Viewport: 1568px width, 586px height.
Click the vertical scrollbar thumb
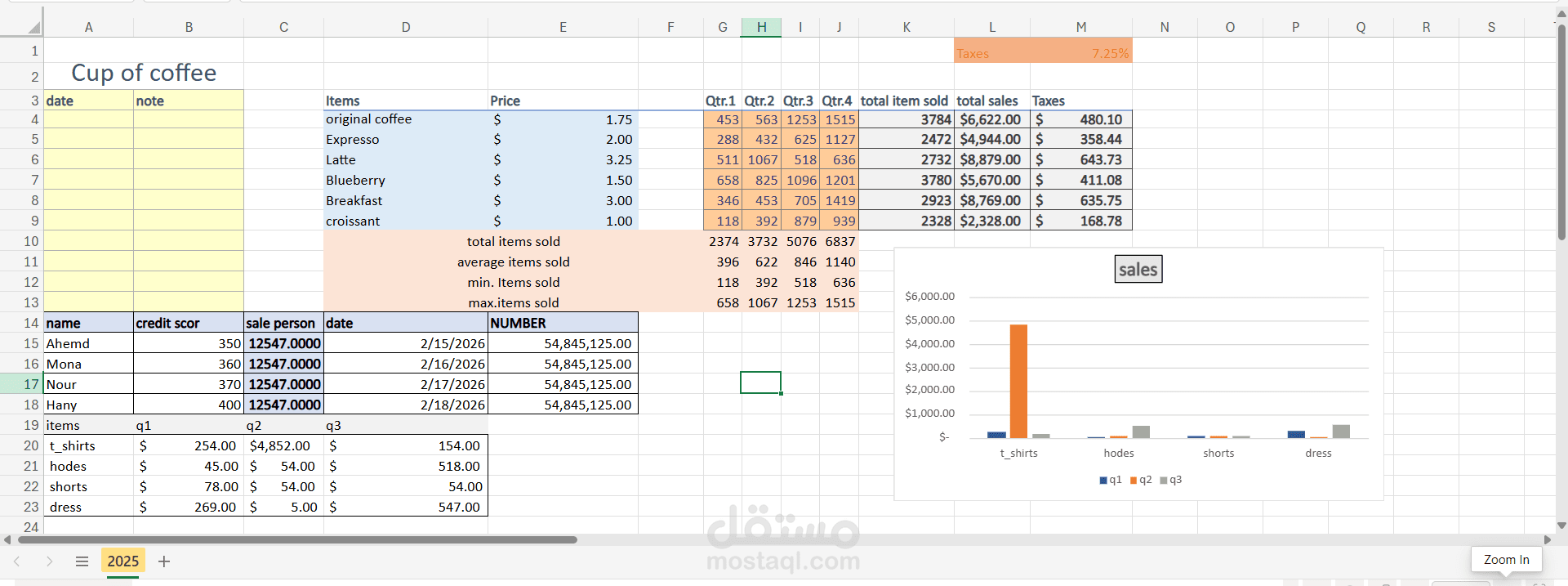pyautogui.click(x=1561, y=131)
